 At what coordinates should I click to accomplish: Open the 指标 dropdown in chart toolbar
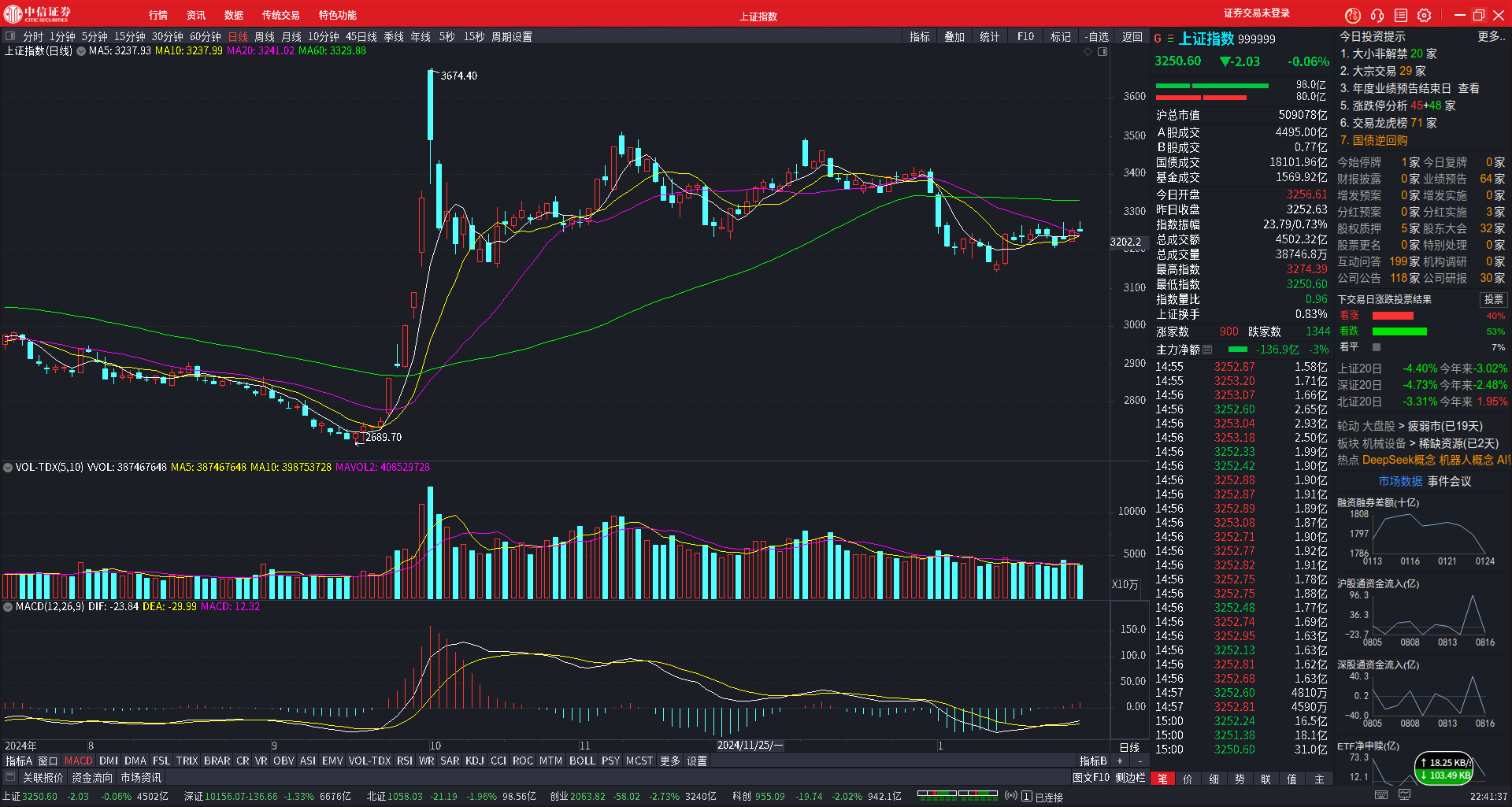coord(920,37)
